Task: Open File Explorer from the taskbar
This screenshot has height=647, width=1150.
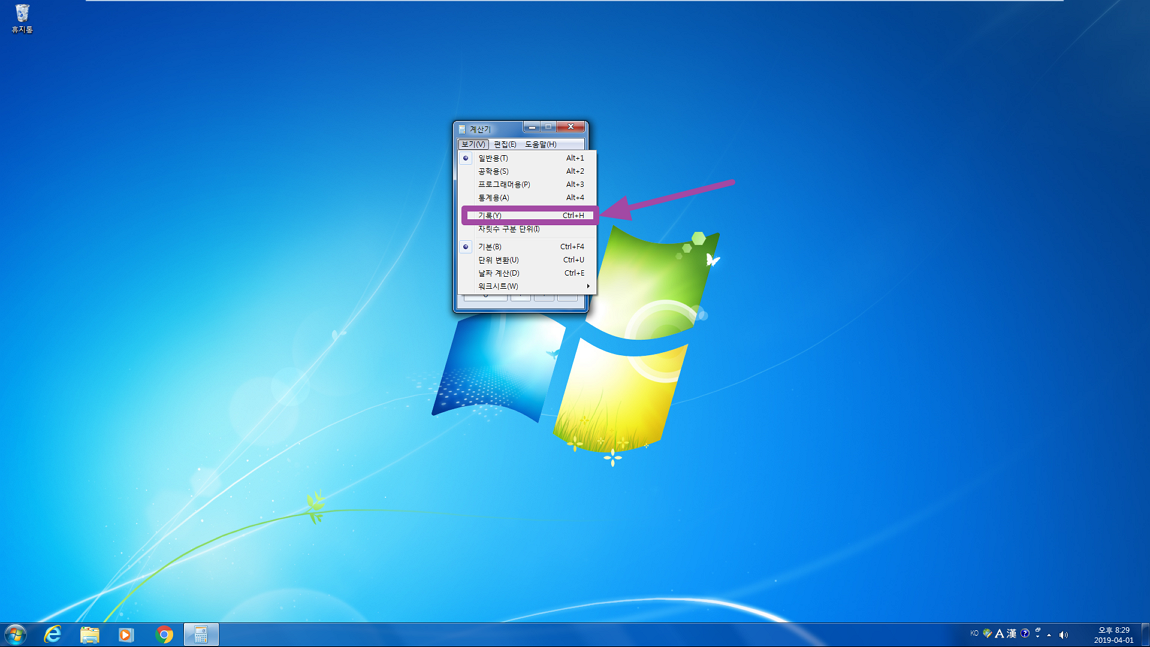Action: coord(89,635)
